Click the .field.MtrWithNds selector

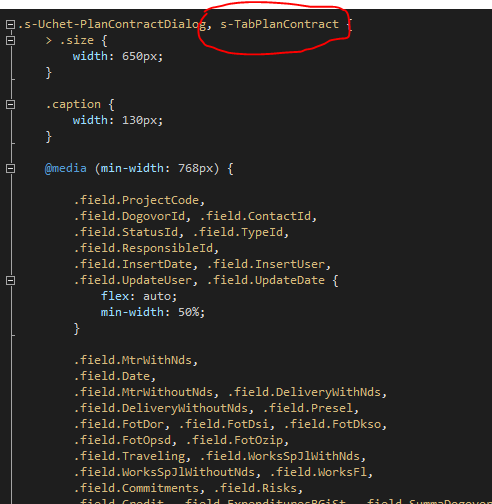pyautogui.click(x=133, y=360)
